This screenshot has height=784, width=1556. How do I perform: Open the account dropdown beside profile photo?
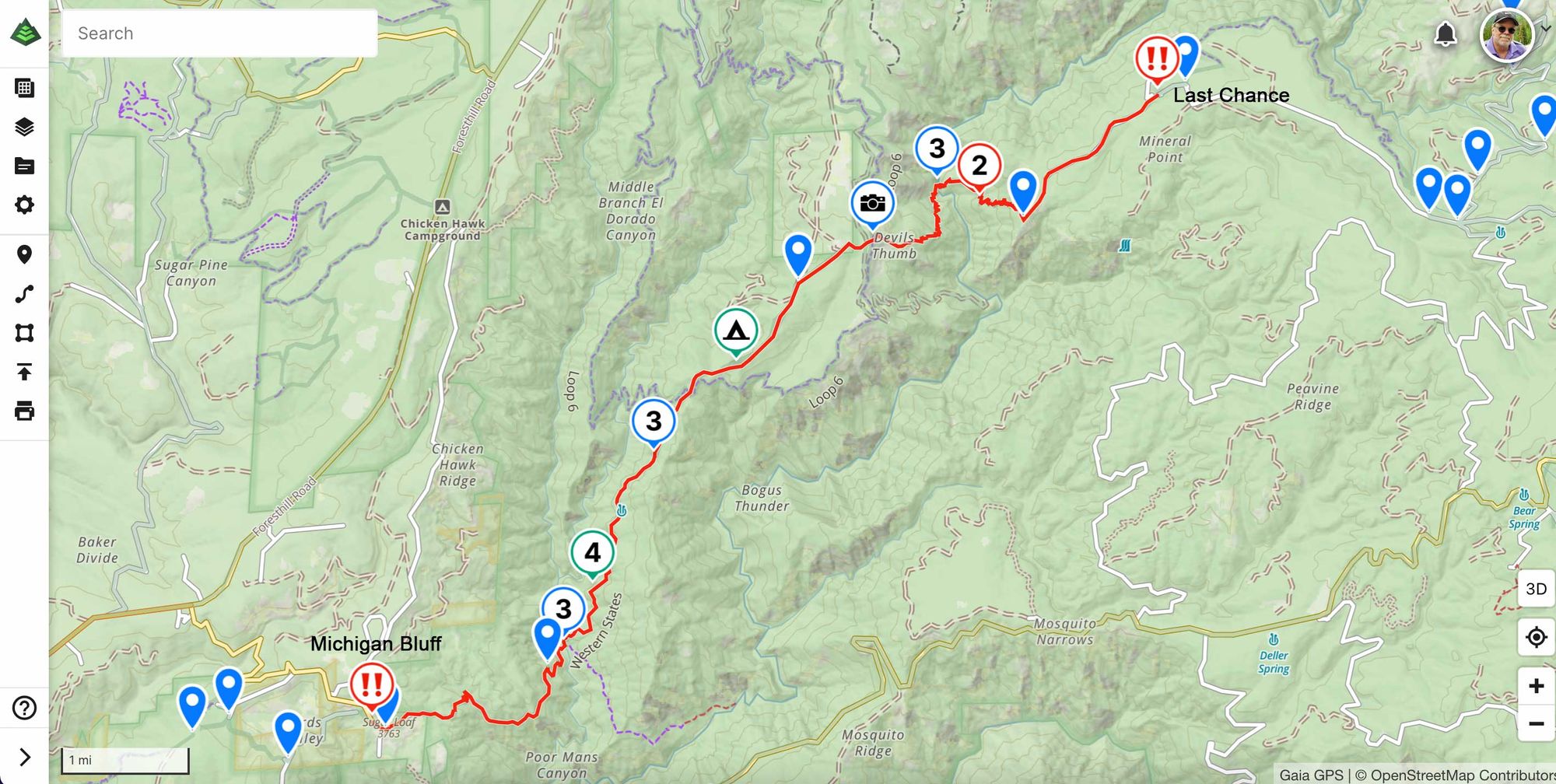click(x=1547, y=28)
